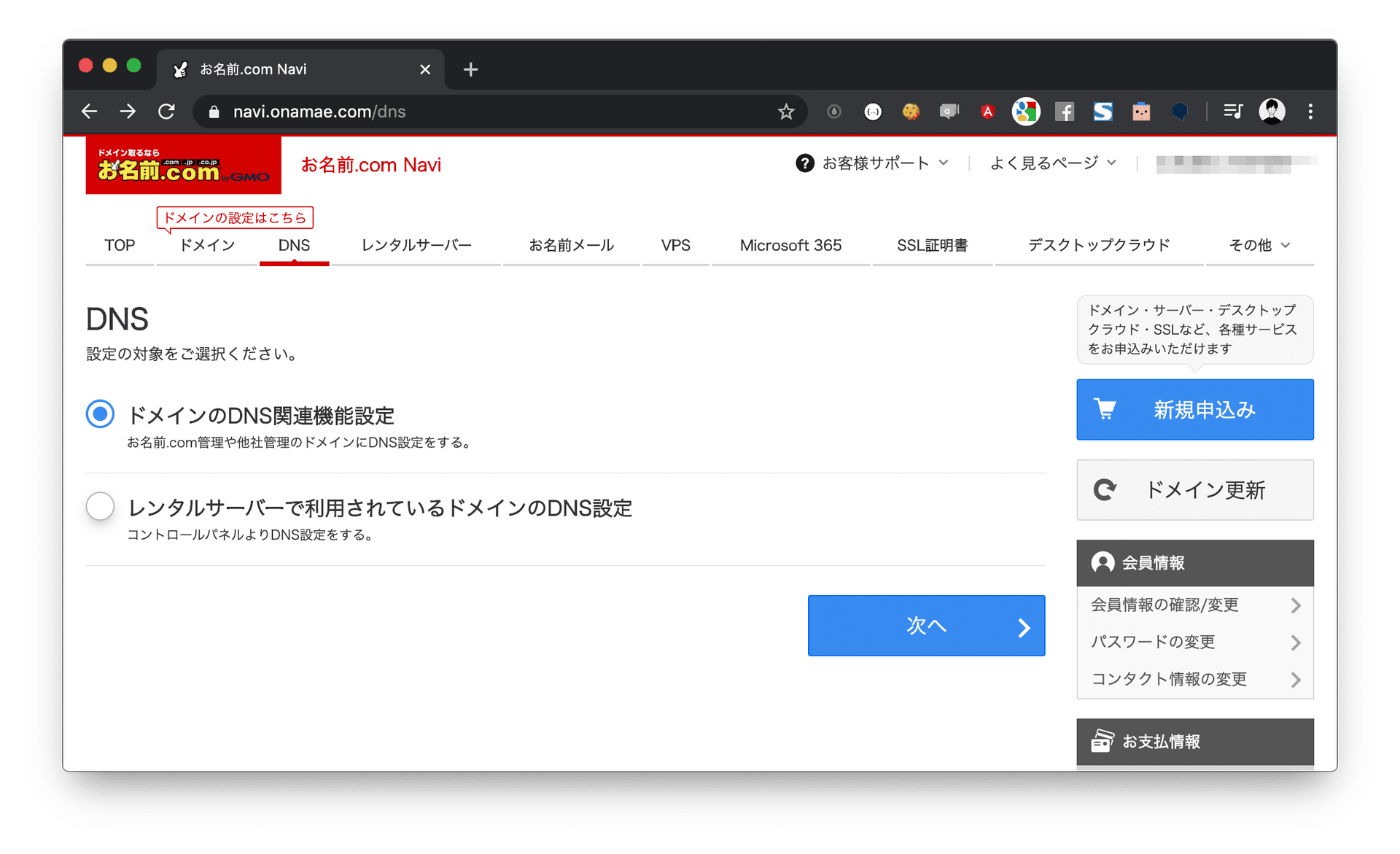Viewport: 1400px width, 854px height.
Task: Click the お支払情報 section header
Action: coord(1194,741)
